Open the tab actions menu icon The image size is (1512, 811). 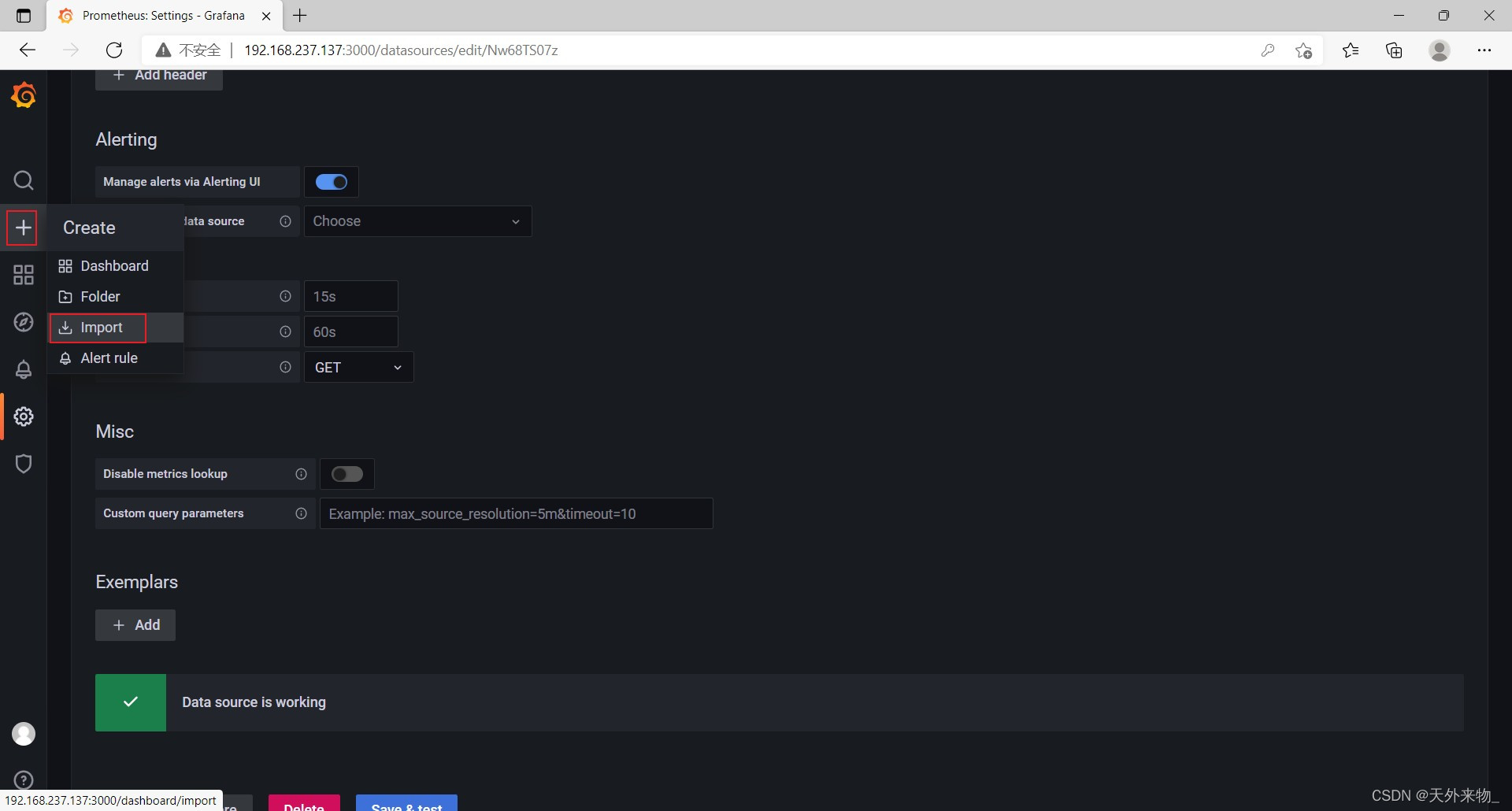pyautogui.click(x=24, y=16)
